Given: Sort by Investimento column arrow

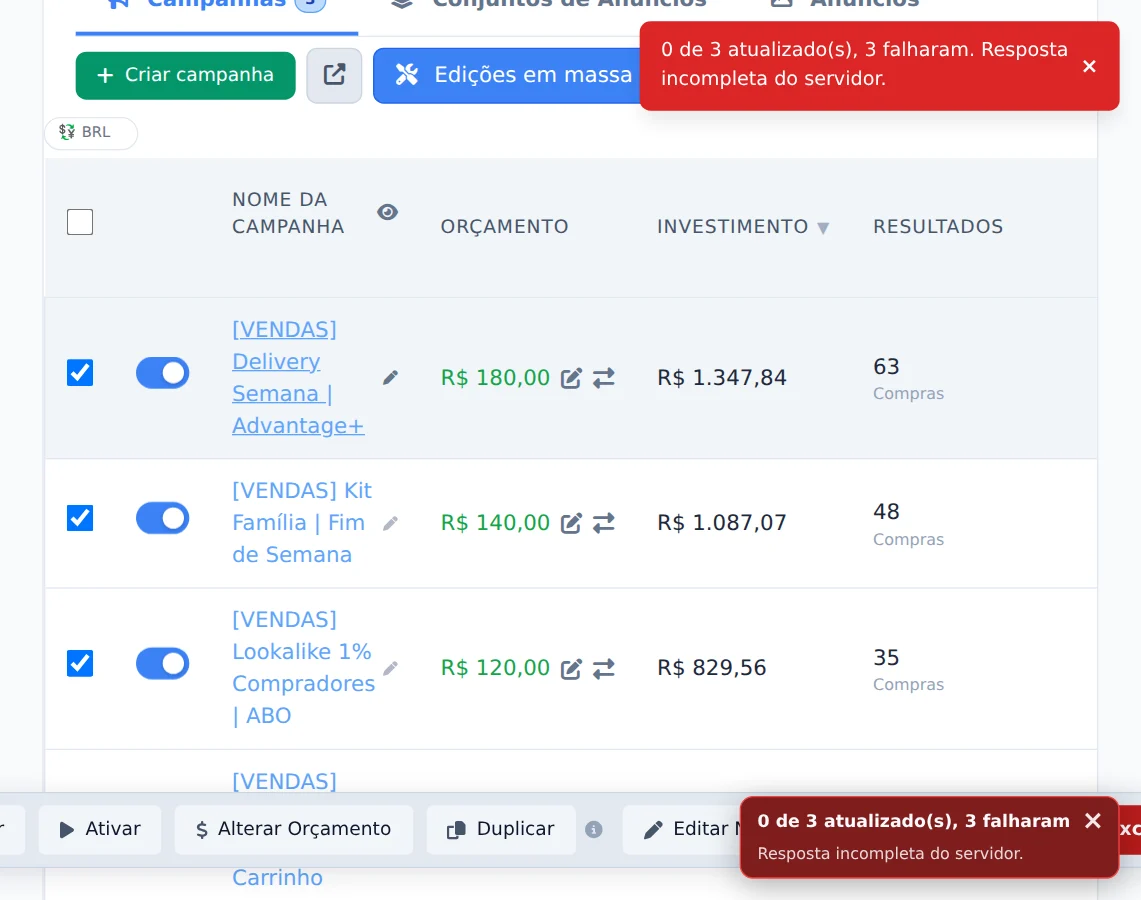Looking at the screenshot, I should click(x=823, y=228).
